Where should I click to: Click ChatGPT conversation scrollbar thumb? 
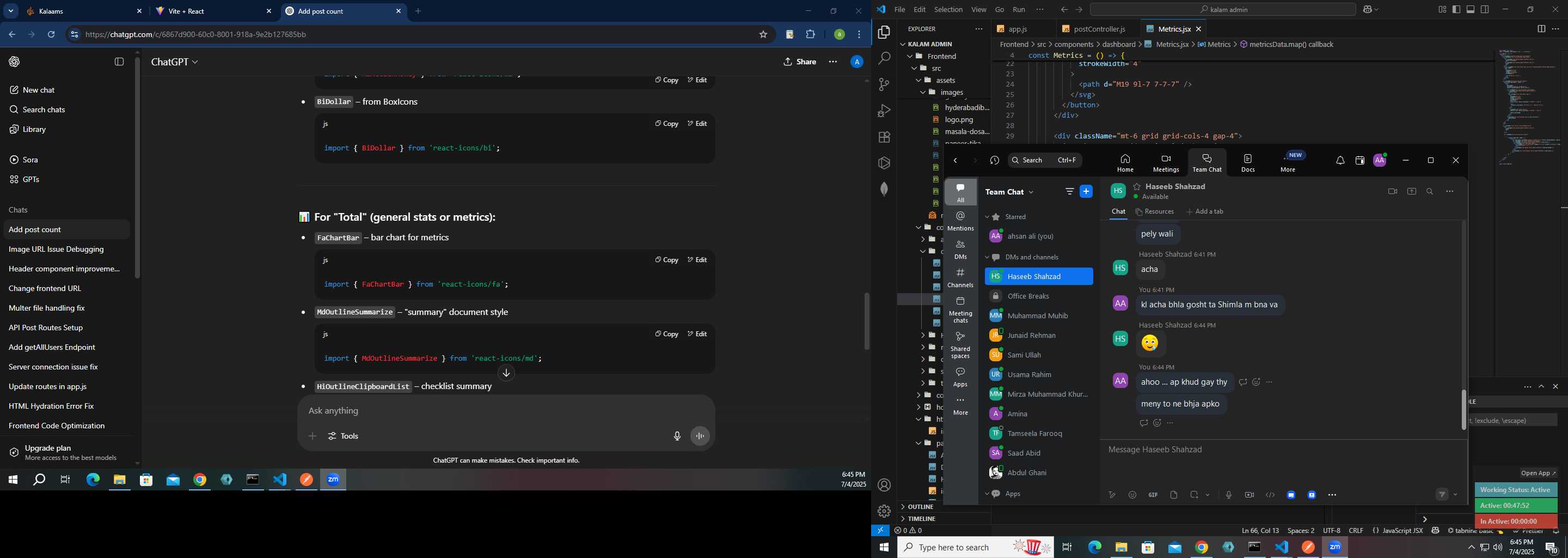pyautogui.click(x=866, y=321)
